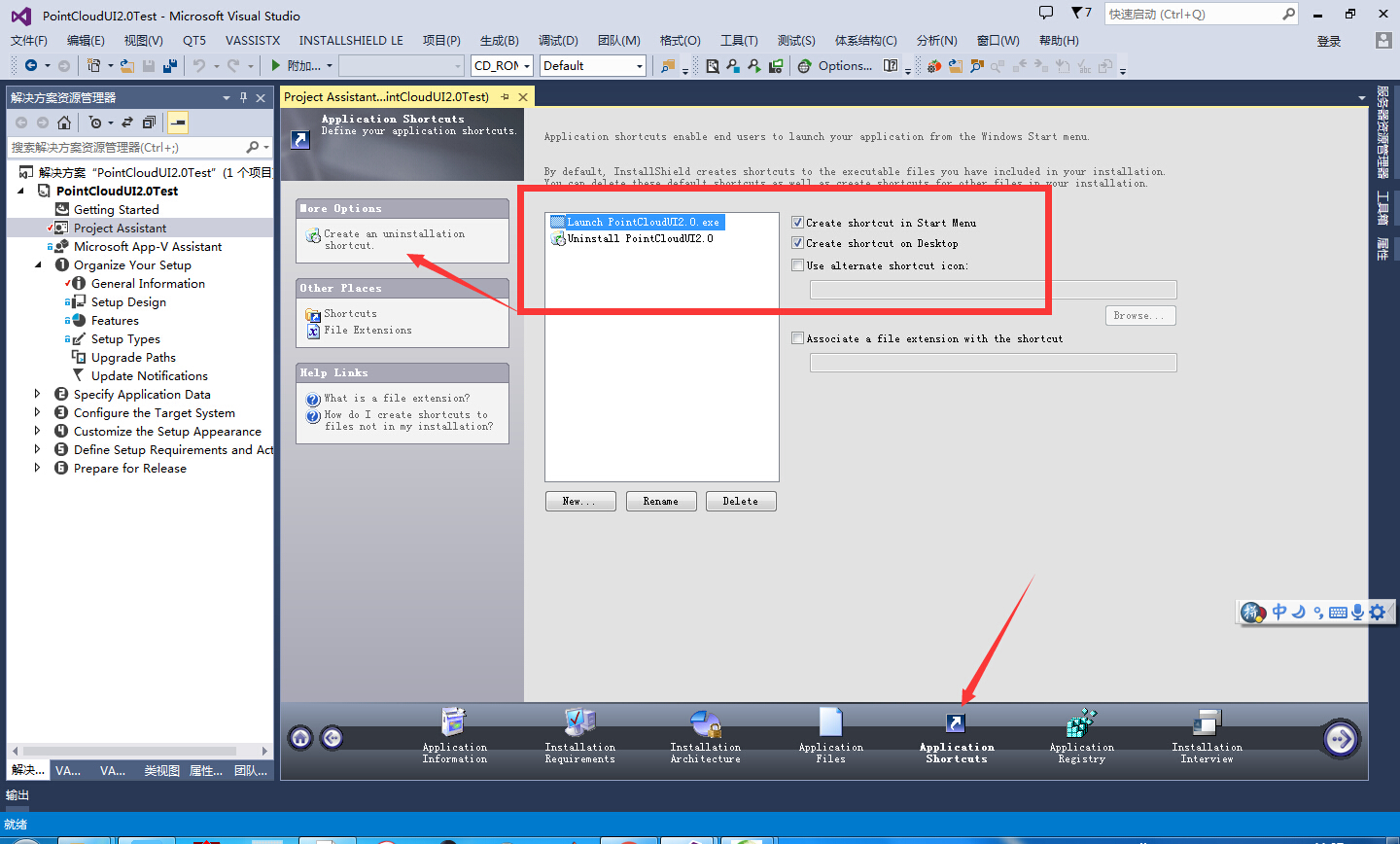
Task: Click the IME microphone icon
Action: click(1357, 612)
